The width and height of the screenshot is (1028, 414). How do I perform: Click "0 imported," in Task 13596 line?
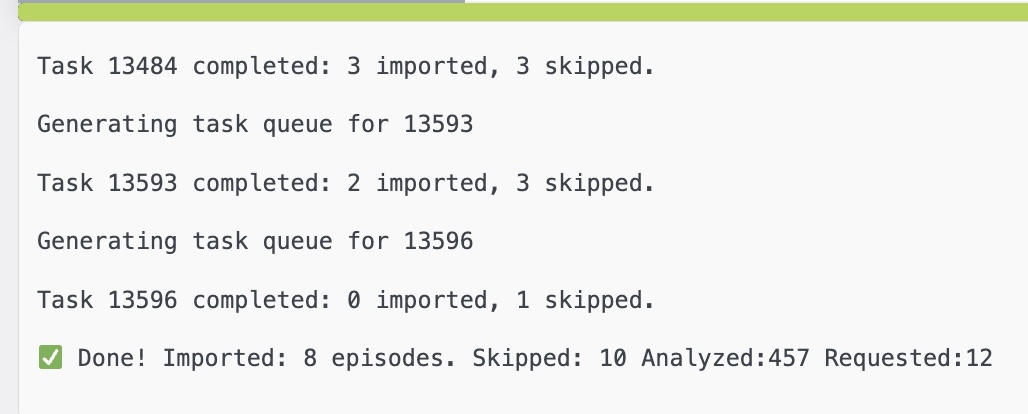tap(424, 300)
